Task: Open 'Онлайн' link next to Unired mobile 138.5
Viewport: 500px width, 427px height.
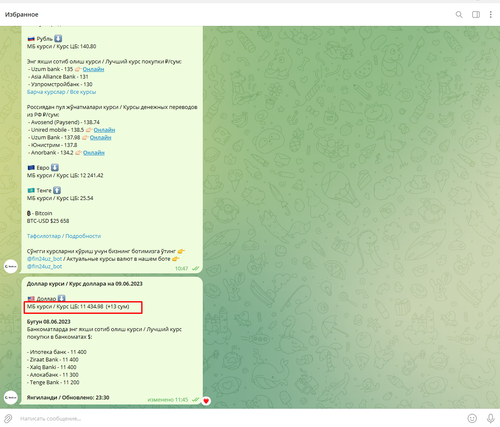Action: (104, 130)
